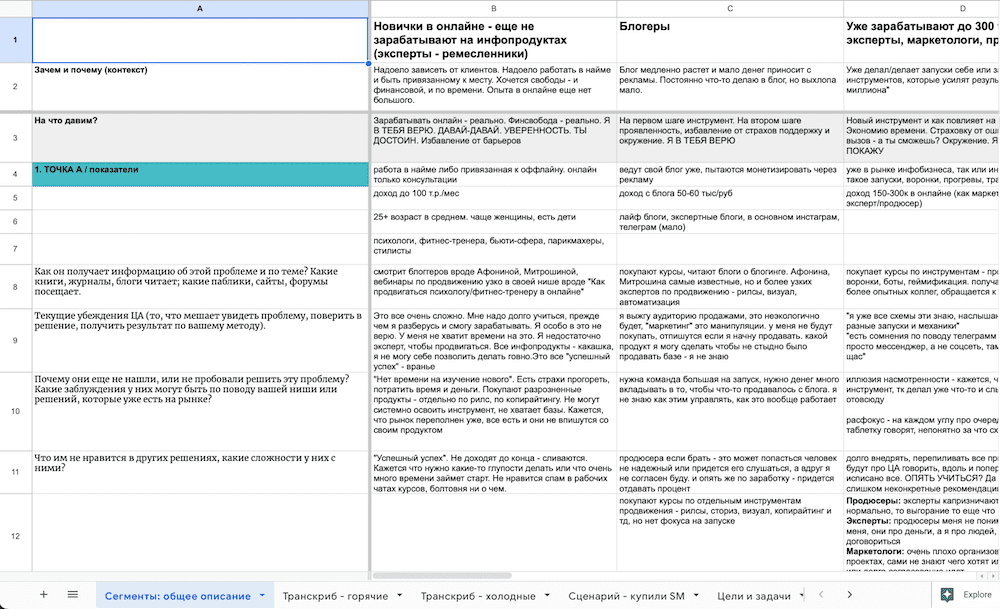
Task: Select row 2 header
Action: pyautogui.click(x=15, y=87)
